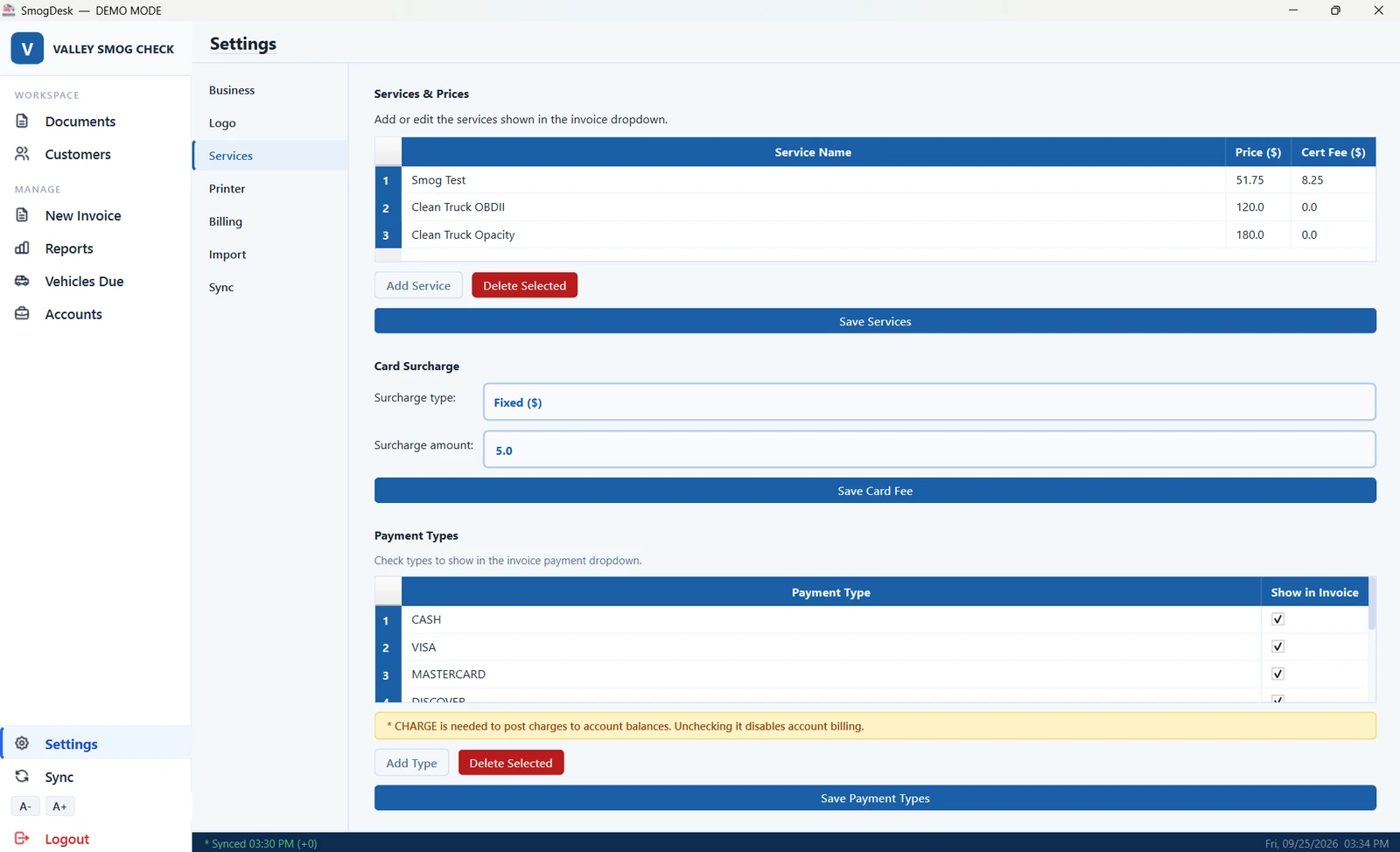The height and width of the screenshot is (852, 1400).
Task: Click the 8.25 cert fee cell
Action: [x=1333, y=180]
